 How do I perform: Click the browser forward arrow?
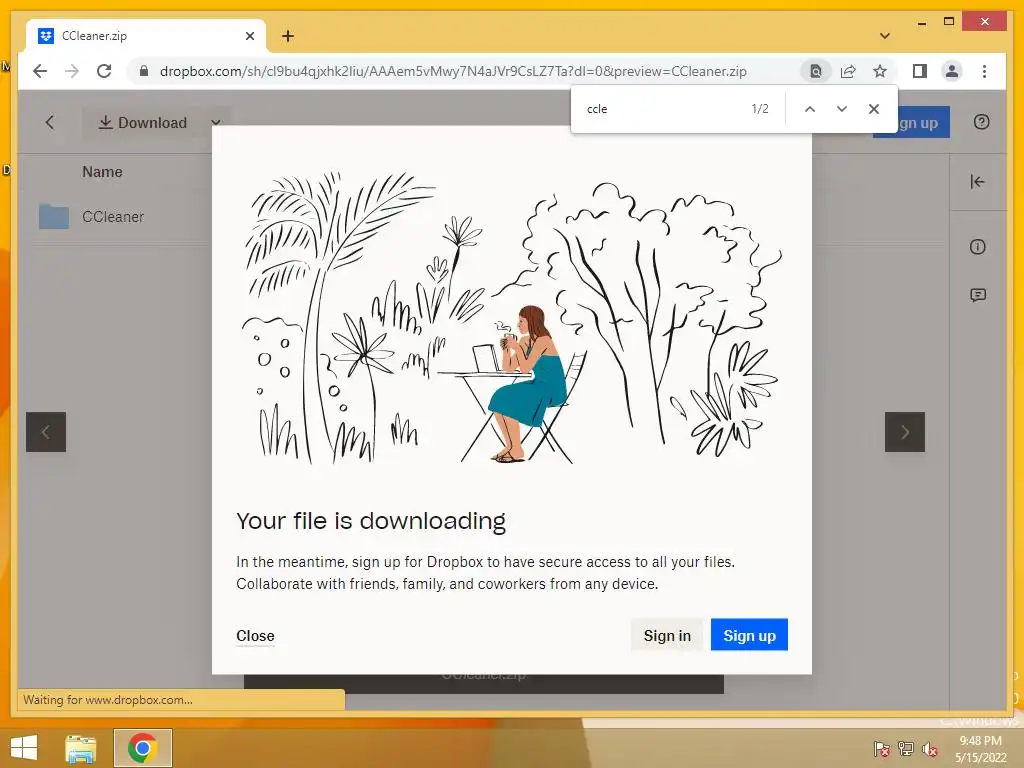pos(72,71)
